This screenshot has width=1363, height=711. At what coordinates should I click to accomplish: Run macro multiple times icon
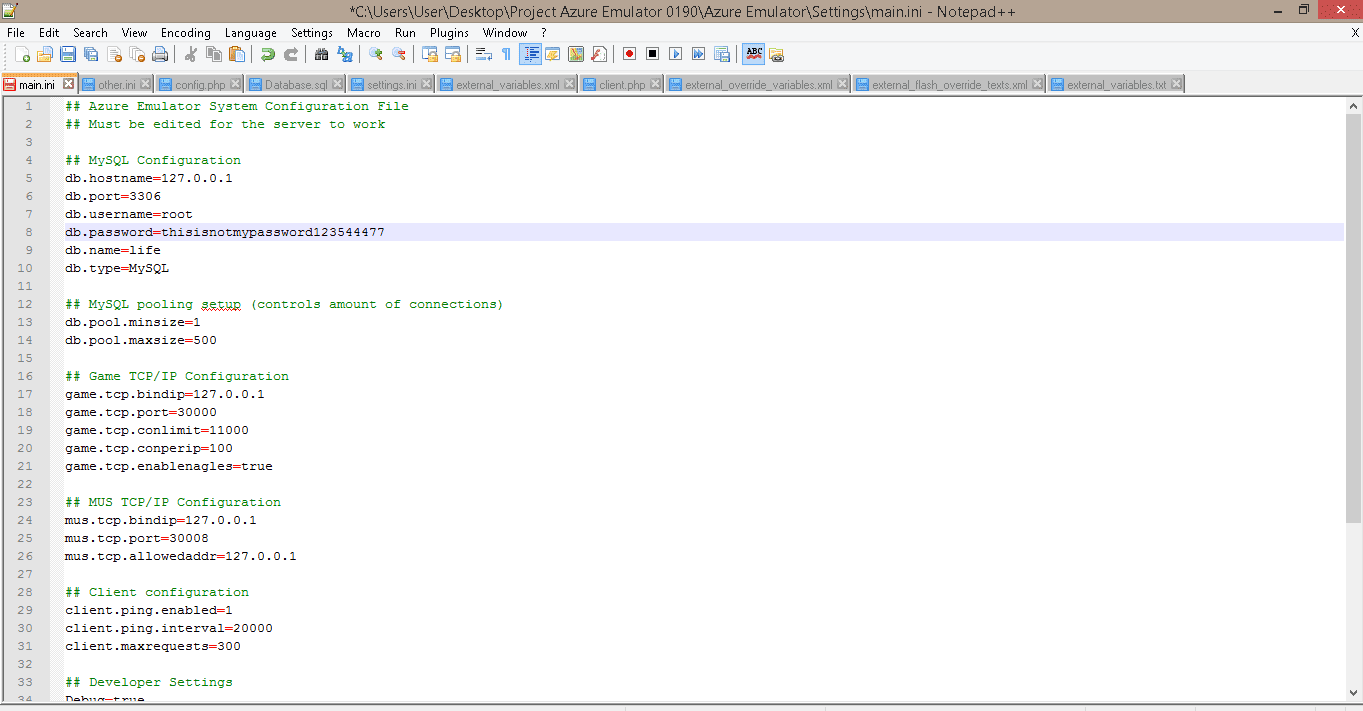click(x=698, y=54)
